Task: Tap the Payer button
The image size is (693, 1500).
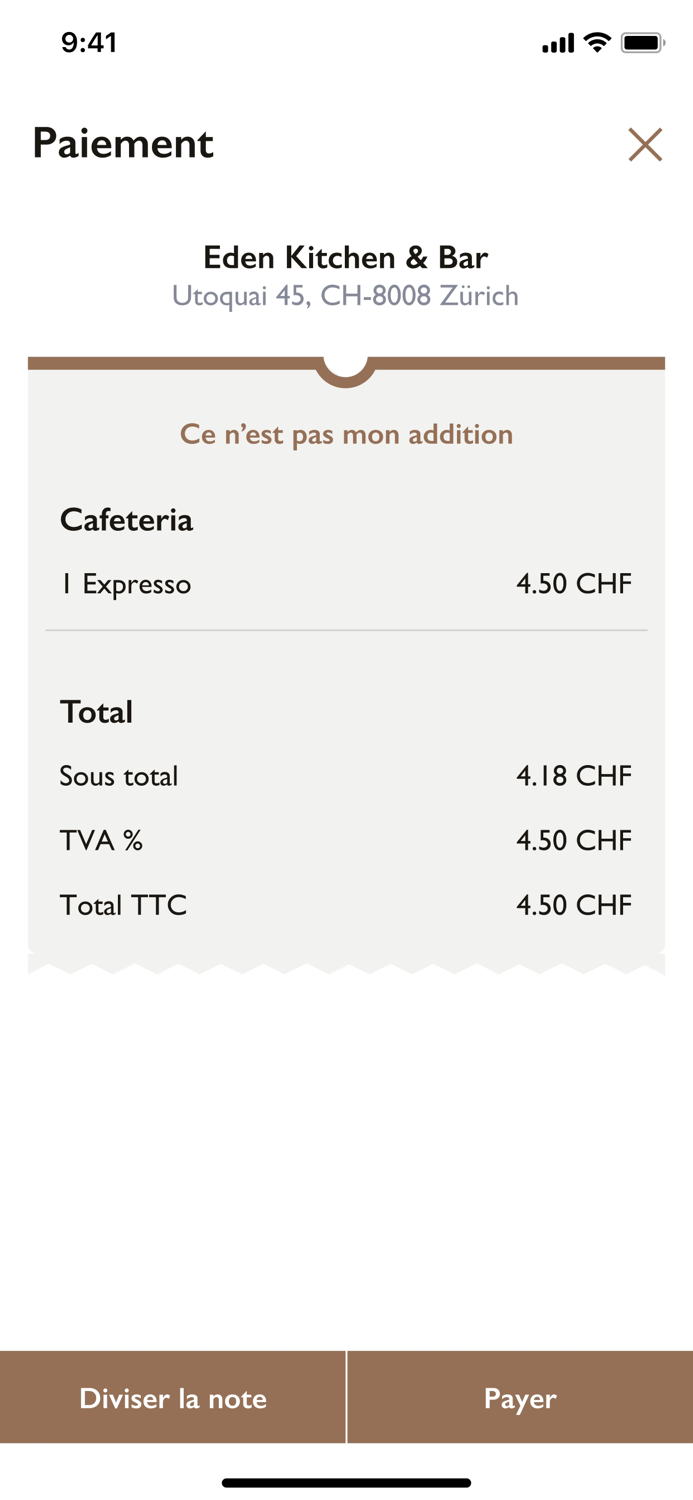Action: pos(520,1397)
